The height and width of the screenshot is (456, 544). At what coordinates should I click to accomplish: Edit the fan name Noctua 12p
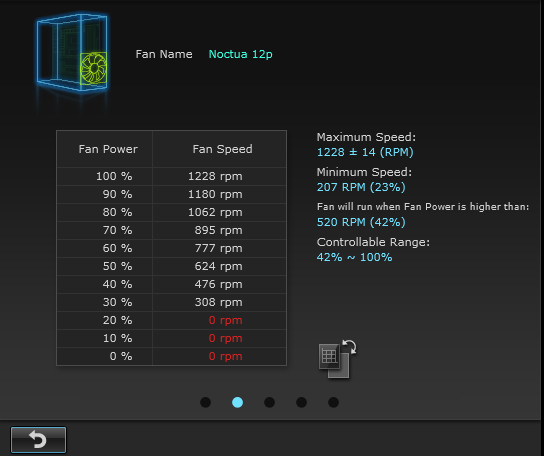pyautogui.click(x=240, y=54)
